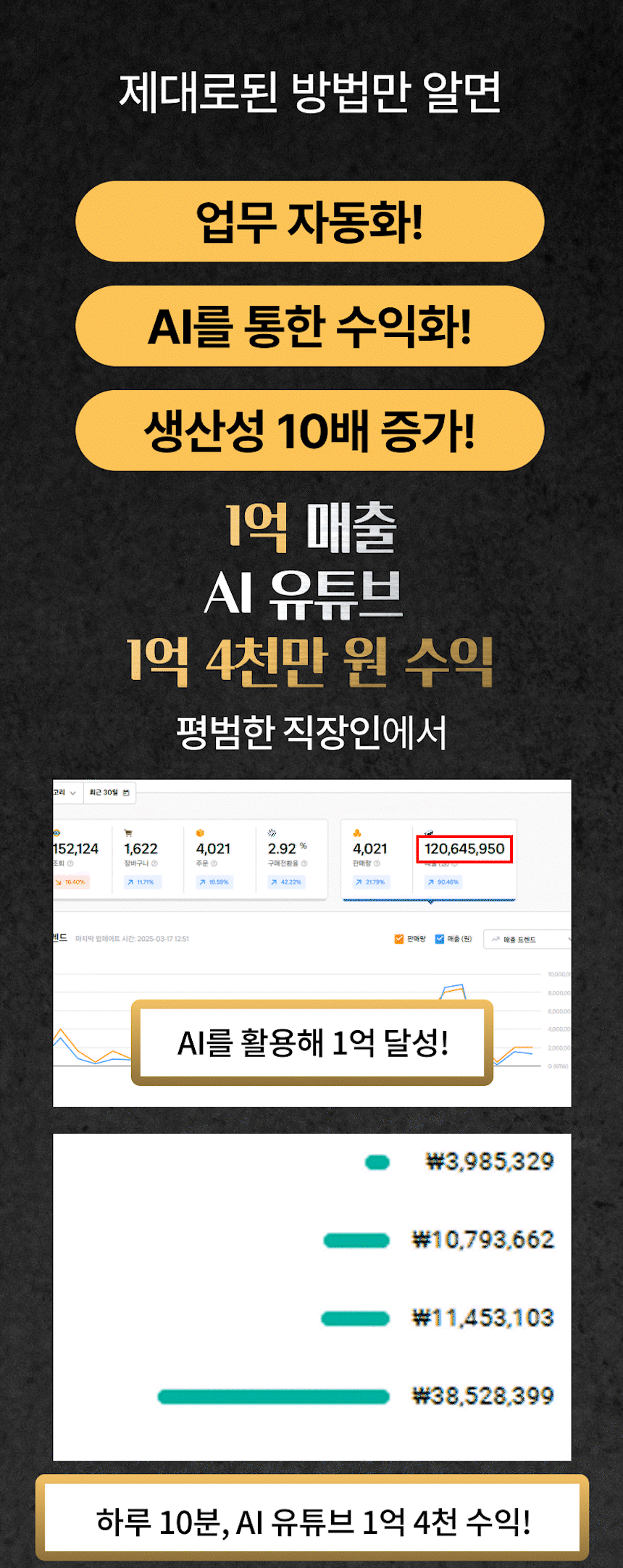Select the 4,021 판매량 metric card
The image size is (623, 1568).
tap(377, 860)
